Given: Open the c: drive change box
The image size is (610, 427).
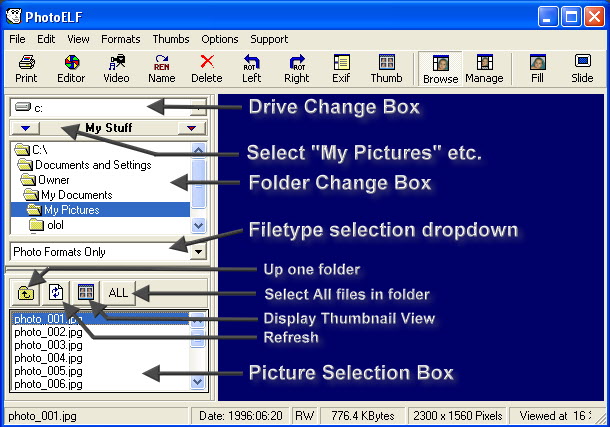Looking at the screenshot, I should [108, 107].
